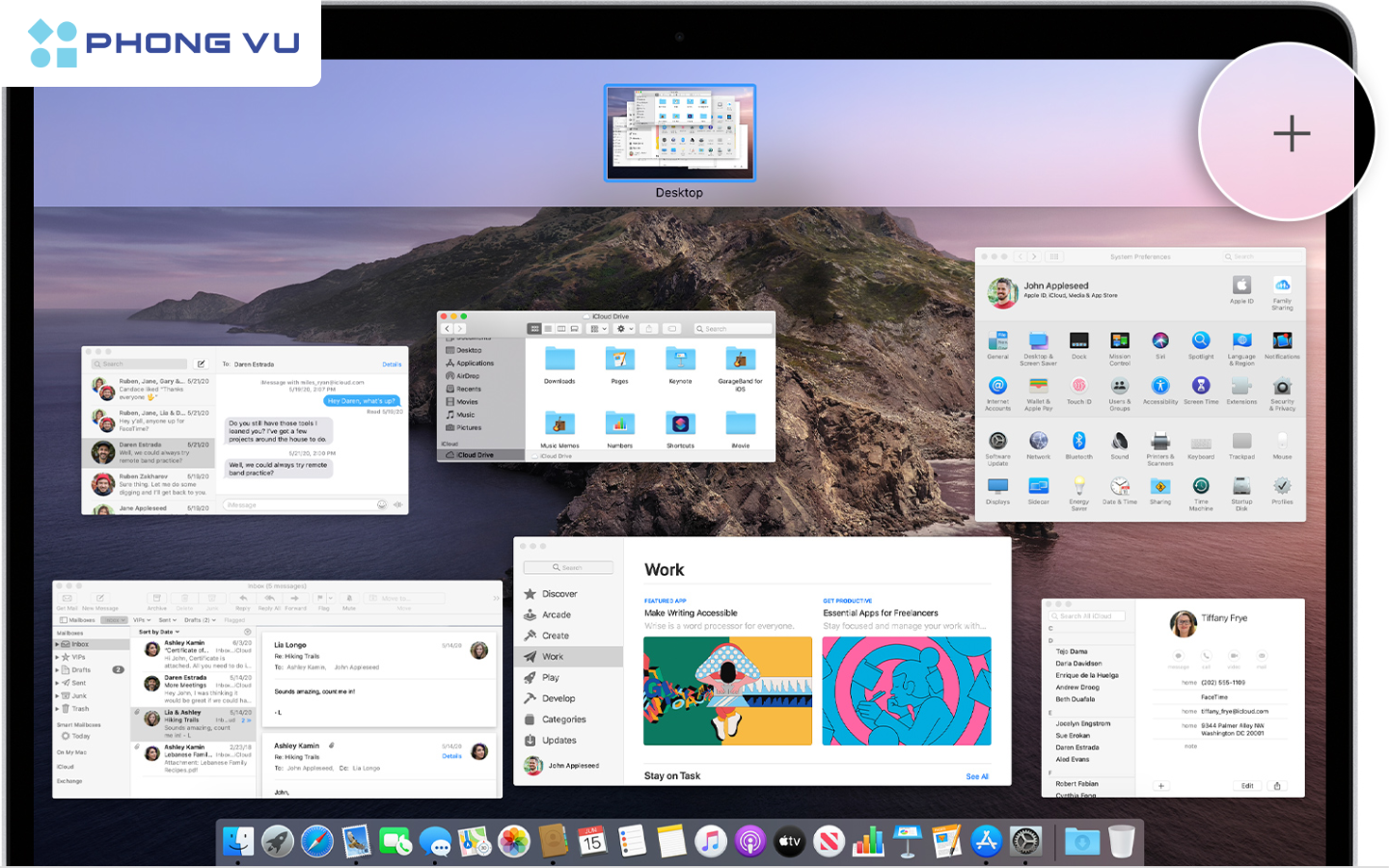Click Archive button in Mail toolbar
The height and width of the screenshot is (868, 1389).
[x=157, y=602]
